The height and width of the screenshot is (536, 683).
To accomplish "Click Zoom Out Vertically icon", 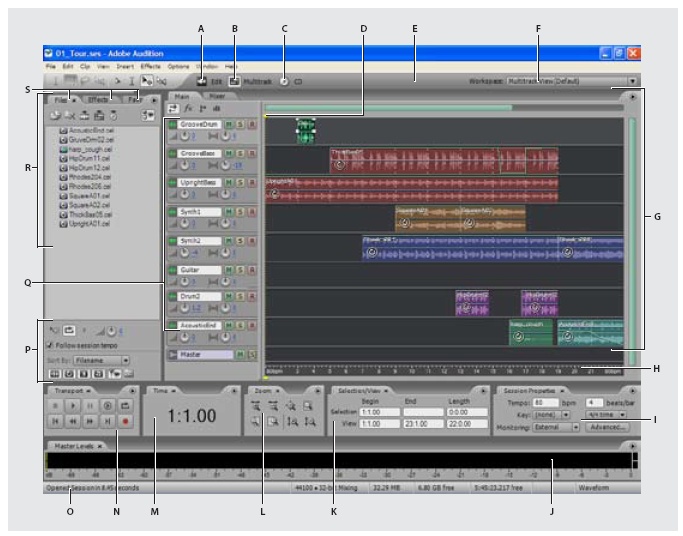I will 310,421.
